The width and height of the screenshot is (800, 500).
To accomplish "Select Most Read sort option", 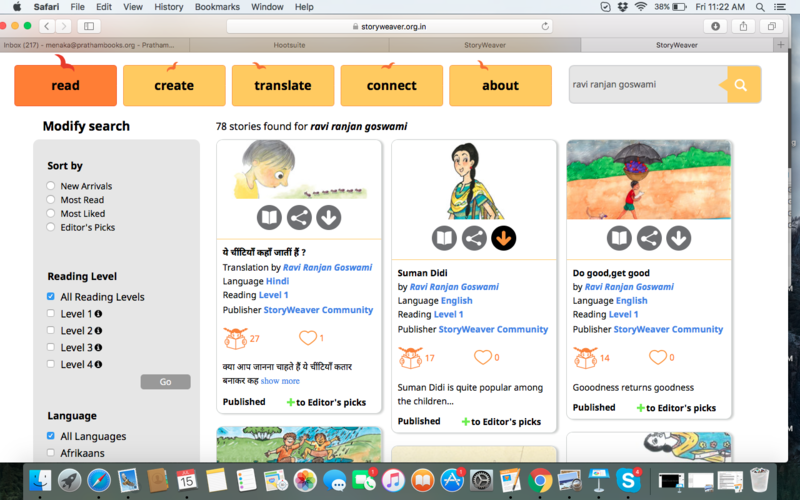I will click(51, 199).
